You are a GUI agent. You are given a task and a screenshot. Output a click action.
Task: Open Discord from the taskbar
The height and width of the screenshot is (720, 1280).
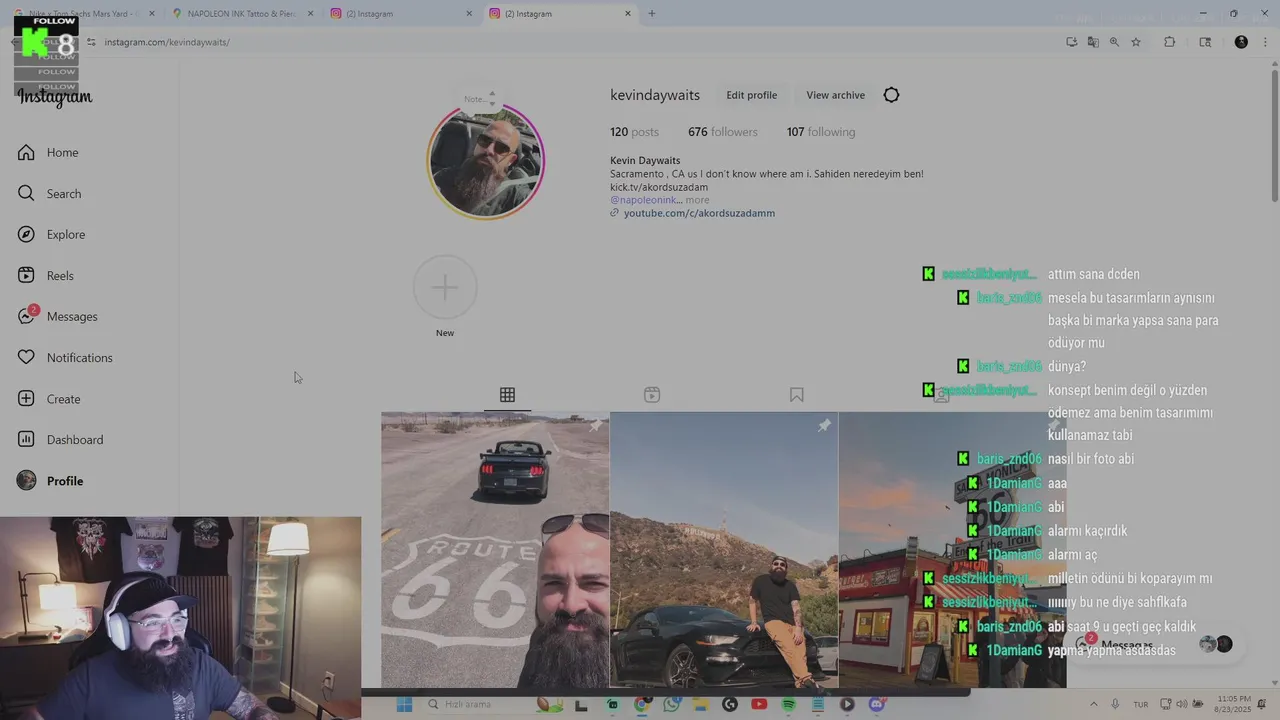877,704
